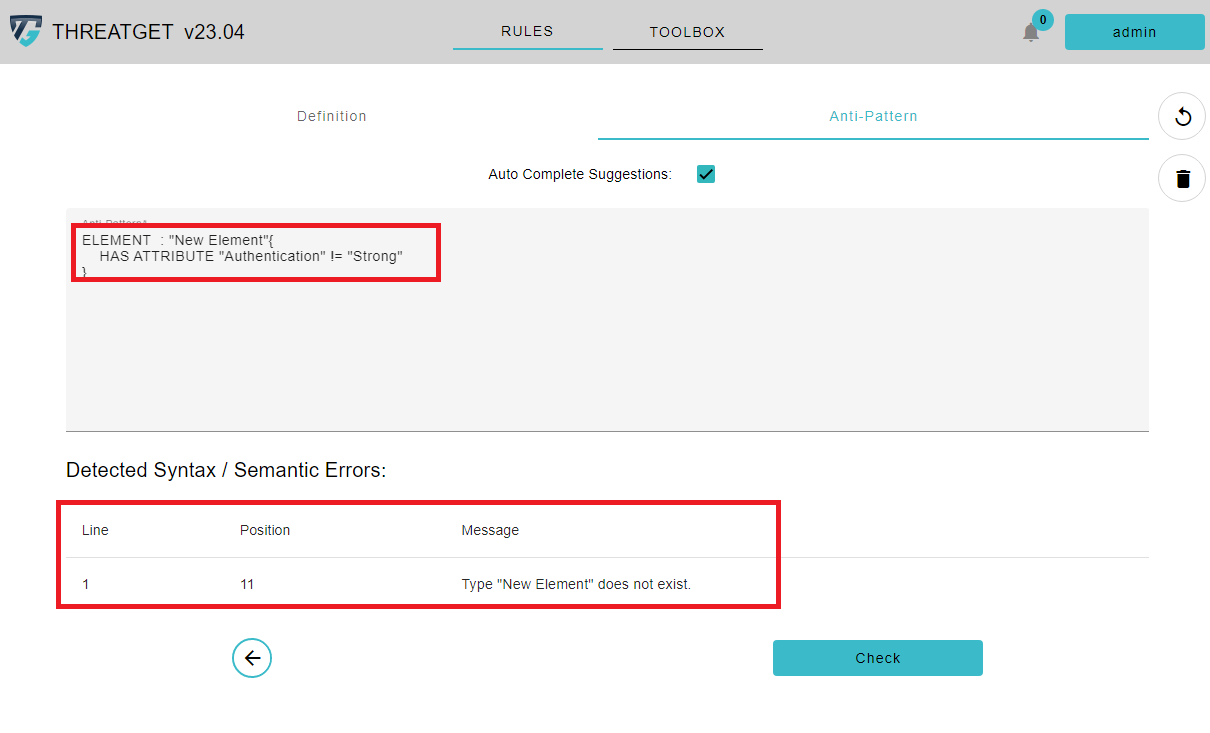The image size is (1210, 733).
Task: Click the notification count badge
Action: click(x=1042, y=19)
